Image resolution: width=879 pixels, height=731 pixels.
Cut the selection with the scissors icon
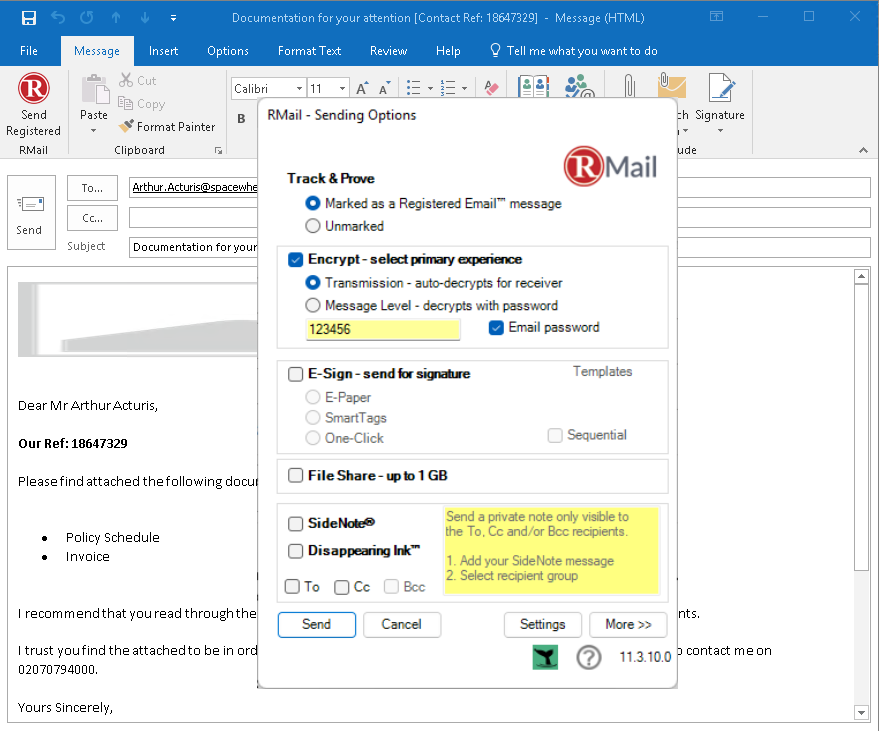point(126,80)
